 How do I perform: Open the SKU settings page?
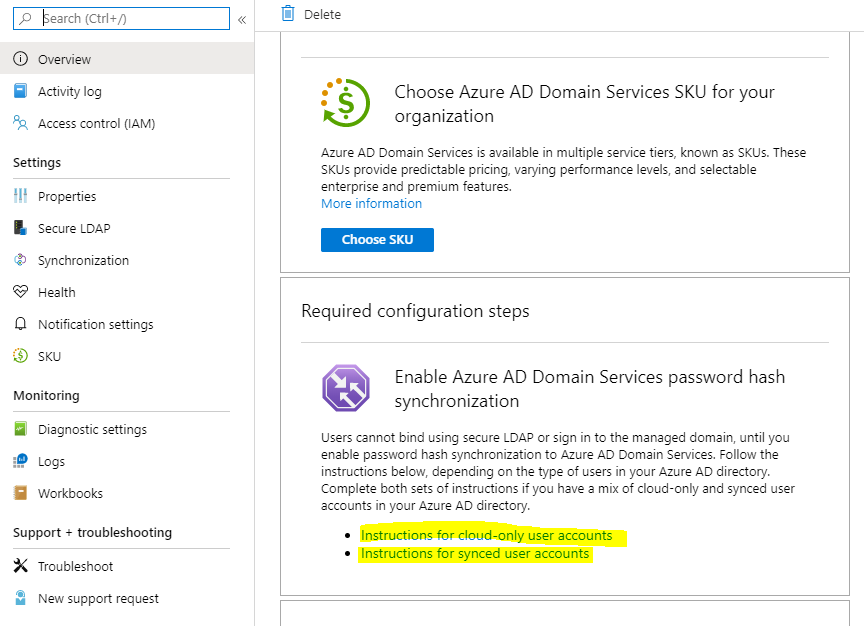click(x=49, y=356)
